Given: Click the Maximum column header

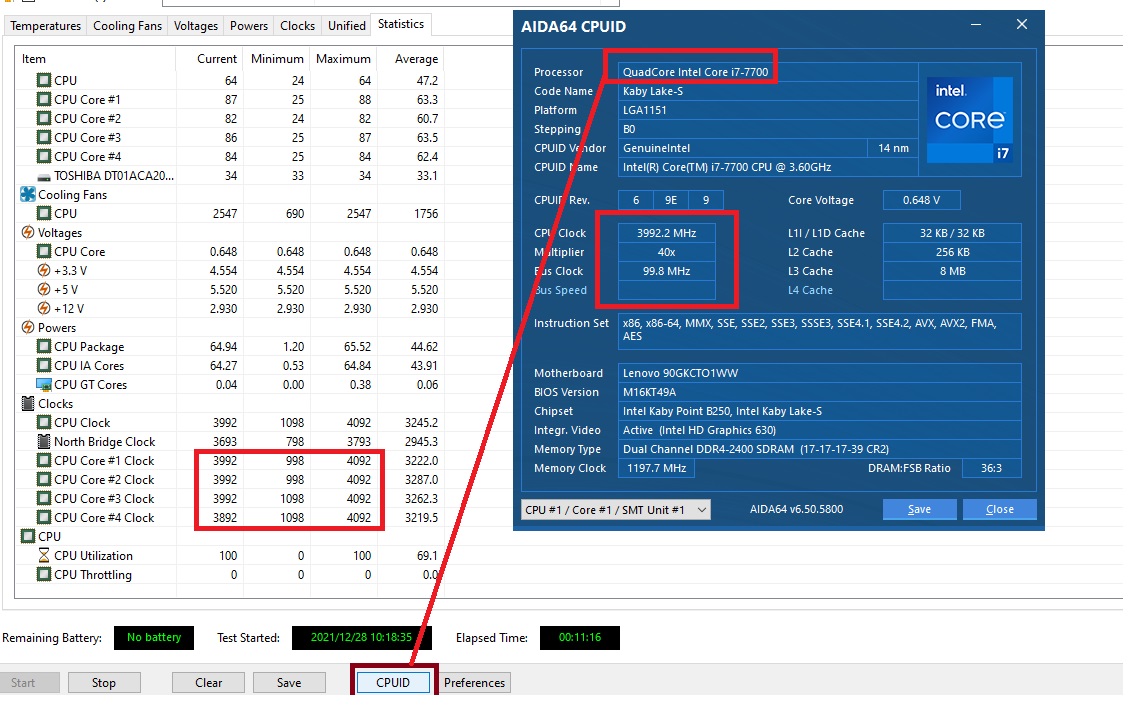Looking at the screenshot, I should (343, 59).
